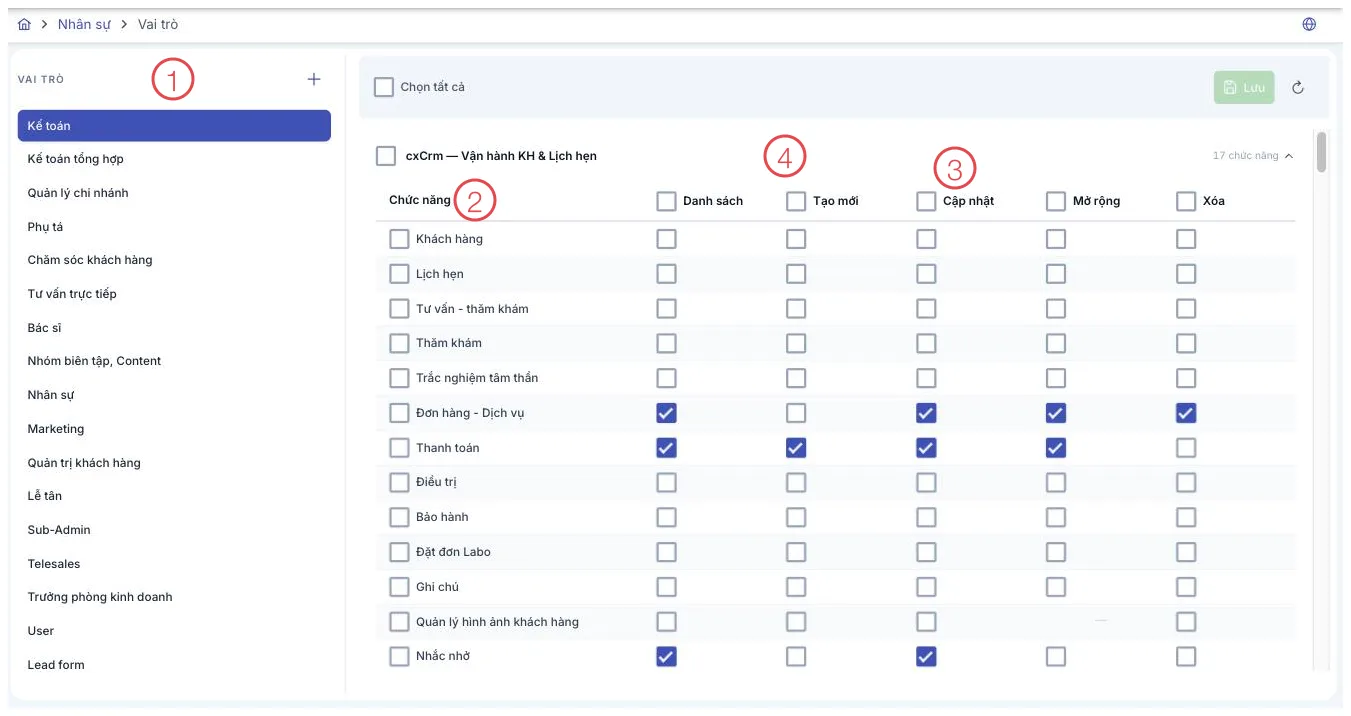This screenshot has height=716, width=1351.
Task: Uncheck Danh sách for Đơn hàng - Dịch vụ
Action: click(666, 413)
